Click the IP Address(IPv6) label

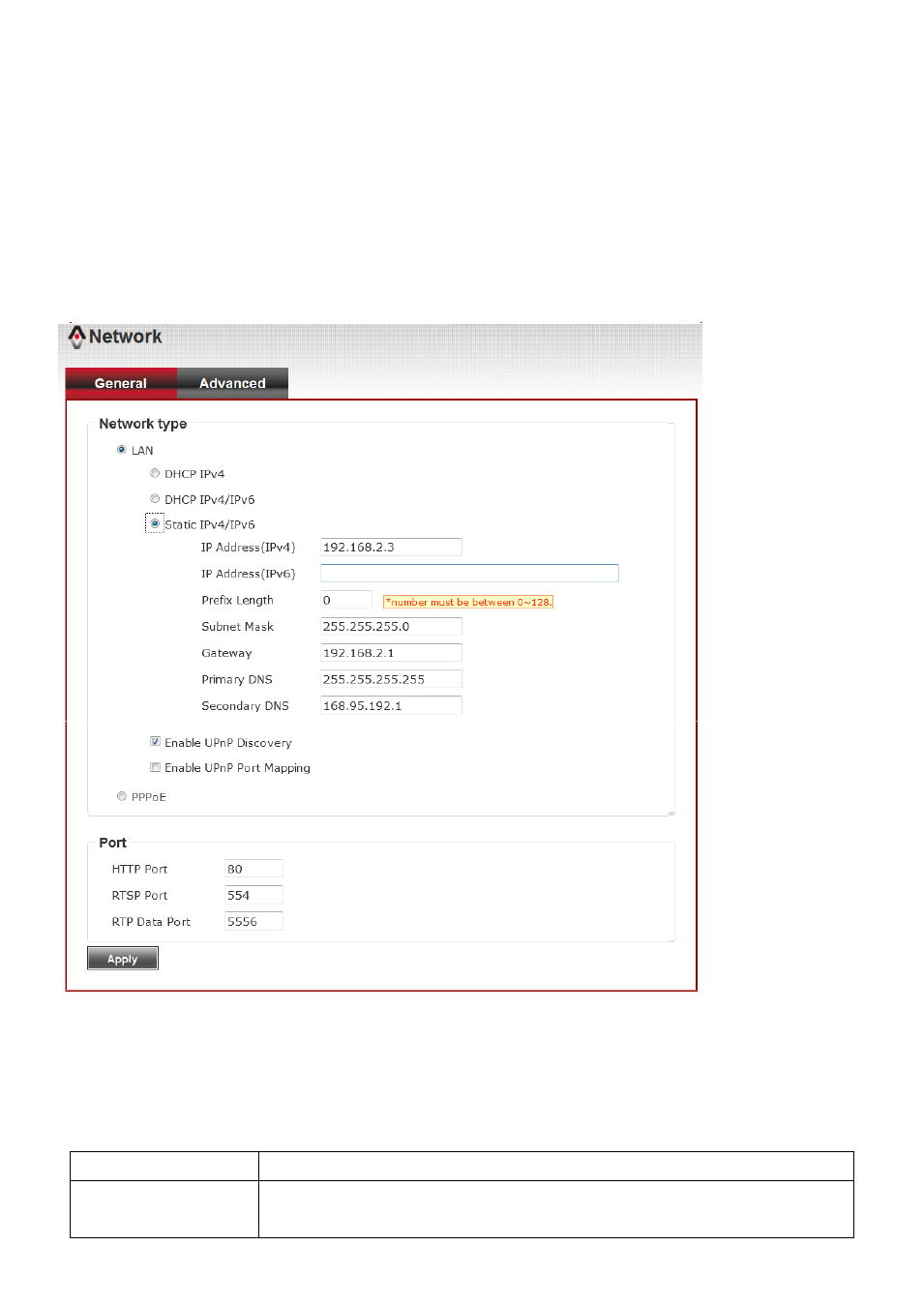point(249,574)
